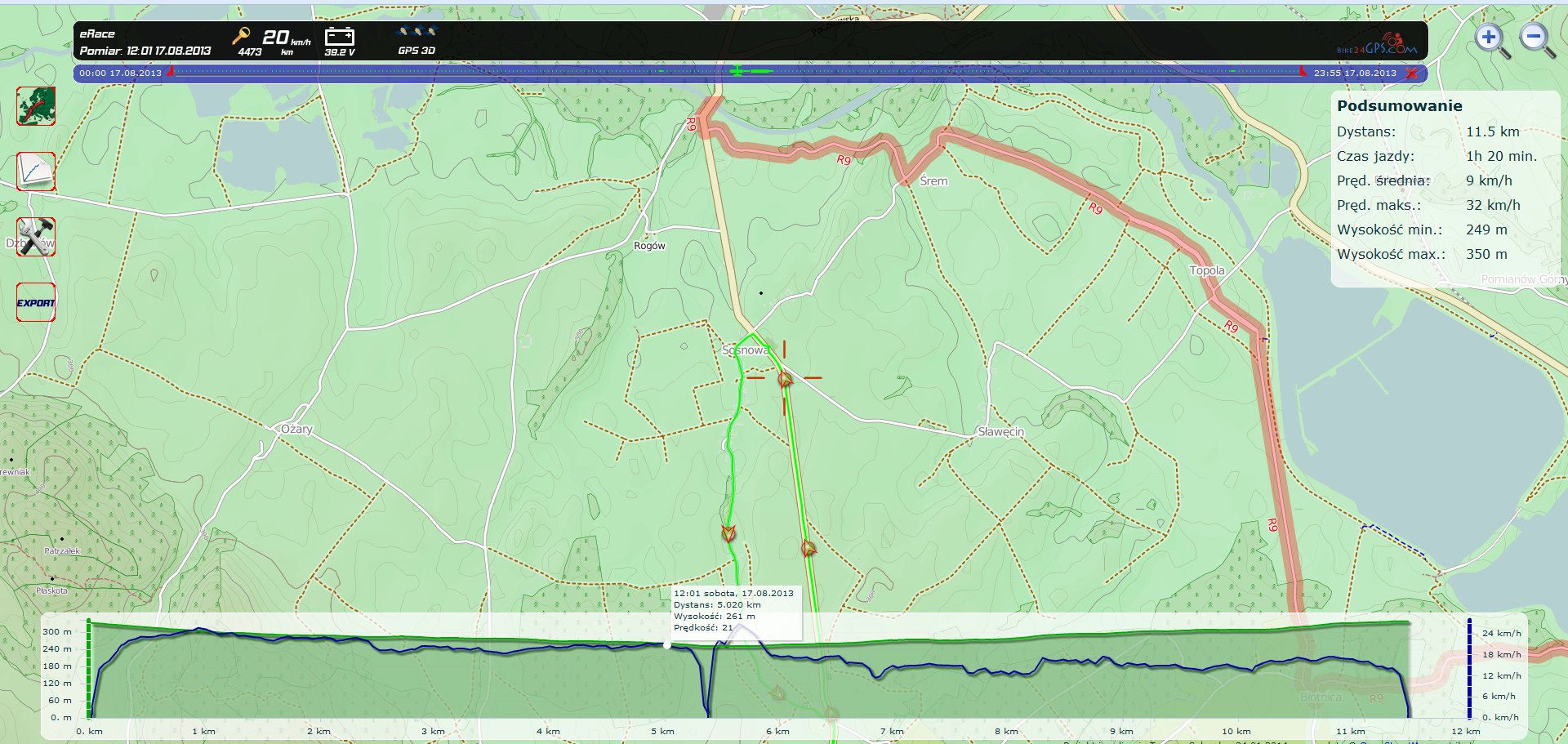Viewport: 1568px width, 744px height.
Task: Click the Pręd. maks. 32 km/h value
Action: click(x=1493, y=205)
